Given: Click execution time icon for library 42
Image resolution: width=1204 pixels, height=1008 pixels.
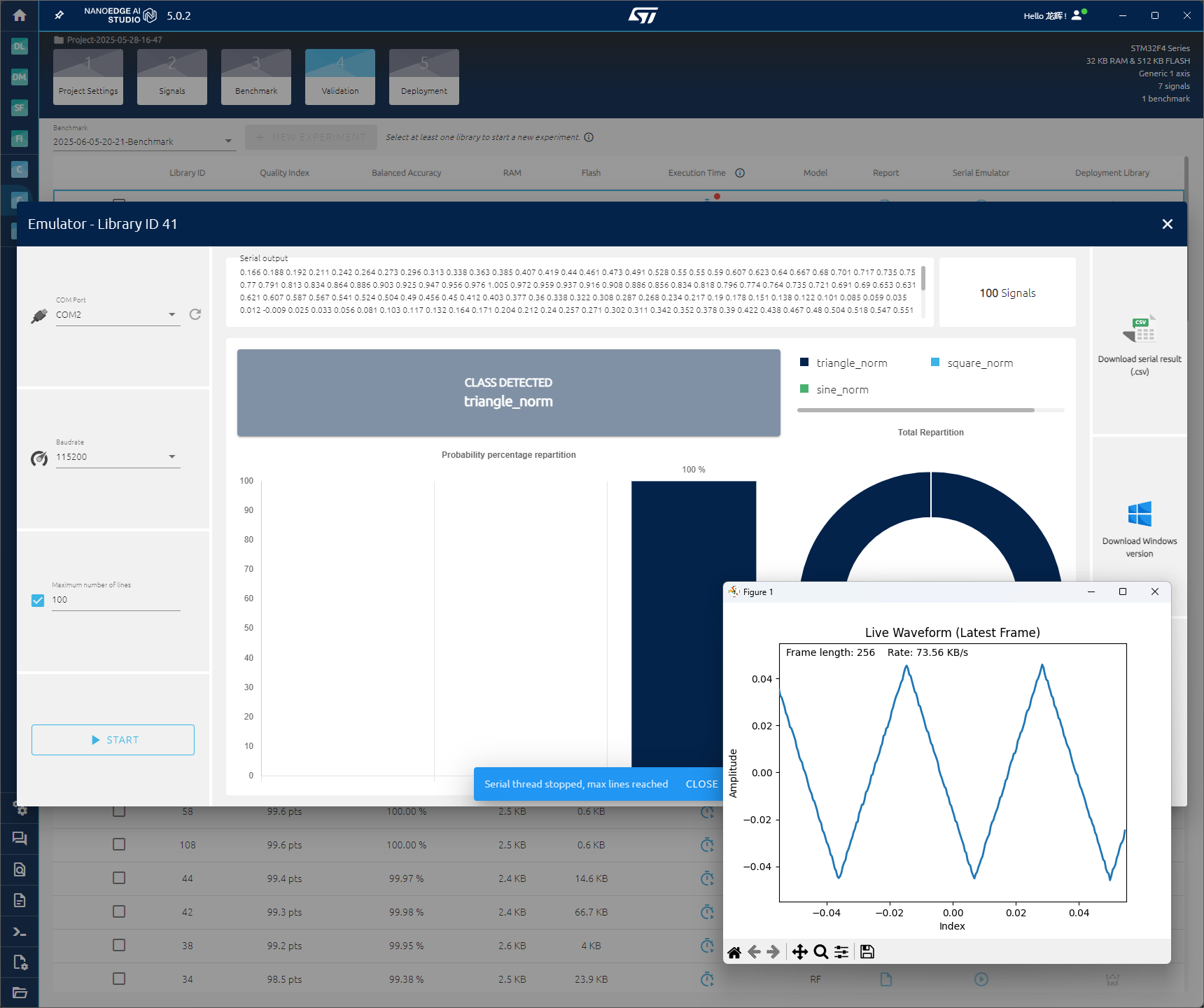Looking at the screenshot, I should [708, 912].
